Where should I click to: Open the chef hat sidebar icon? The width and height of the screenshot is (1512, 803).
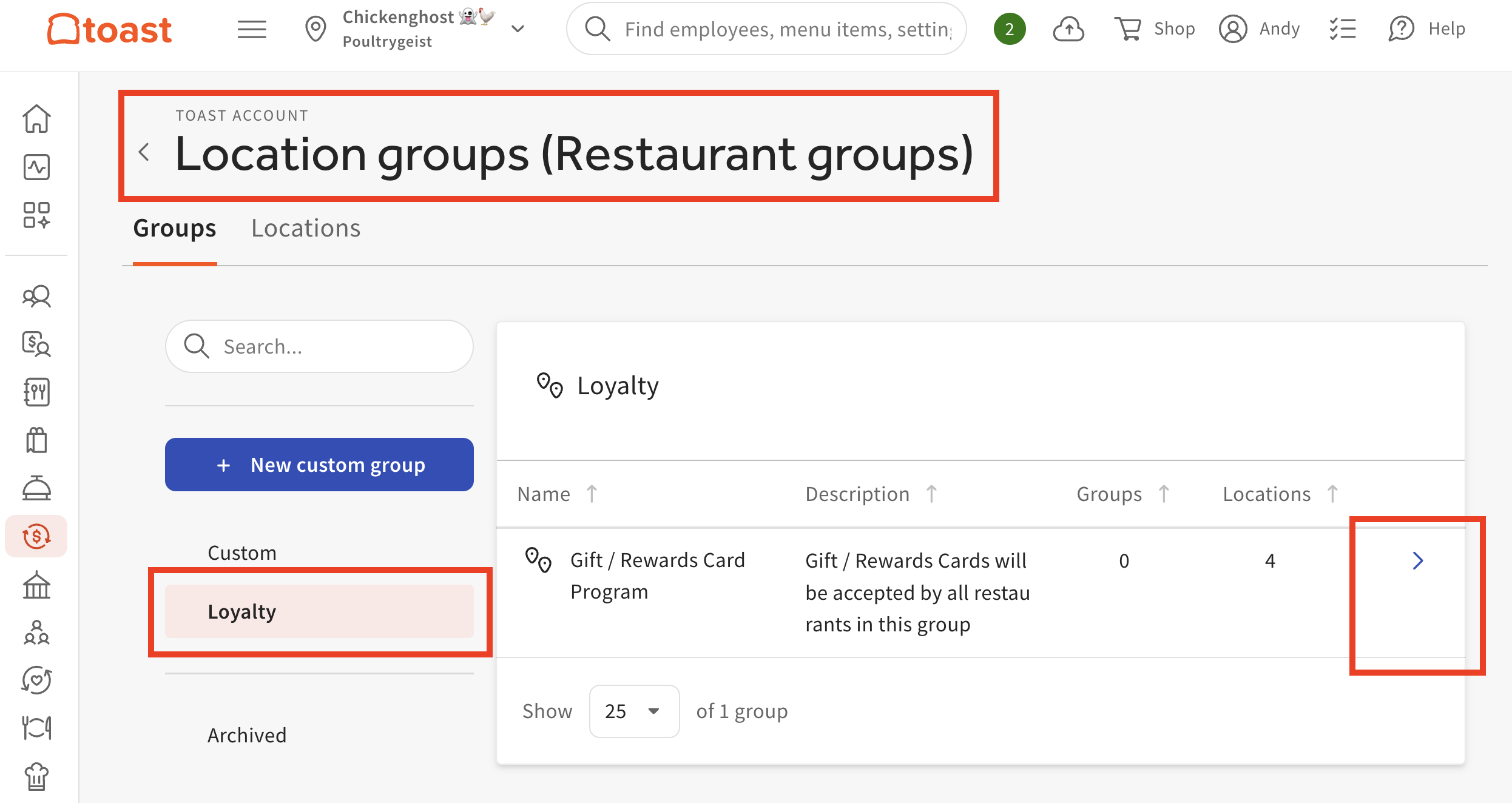click(36, 776)
